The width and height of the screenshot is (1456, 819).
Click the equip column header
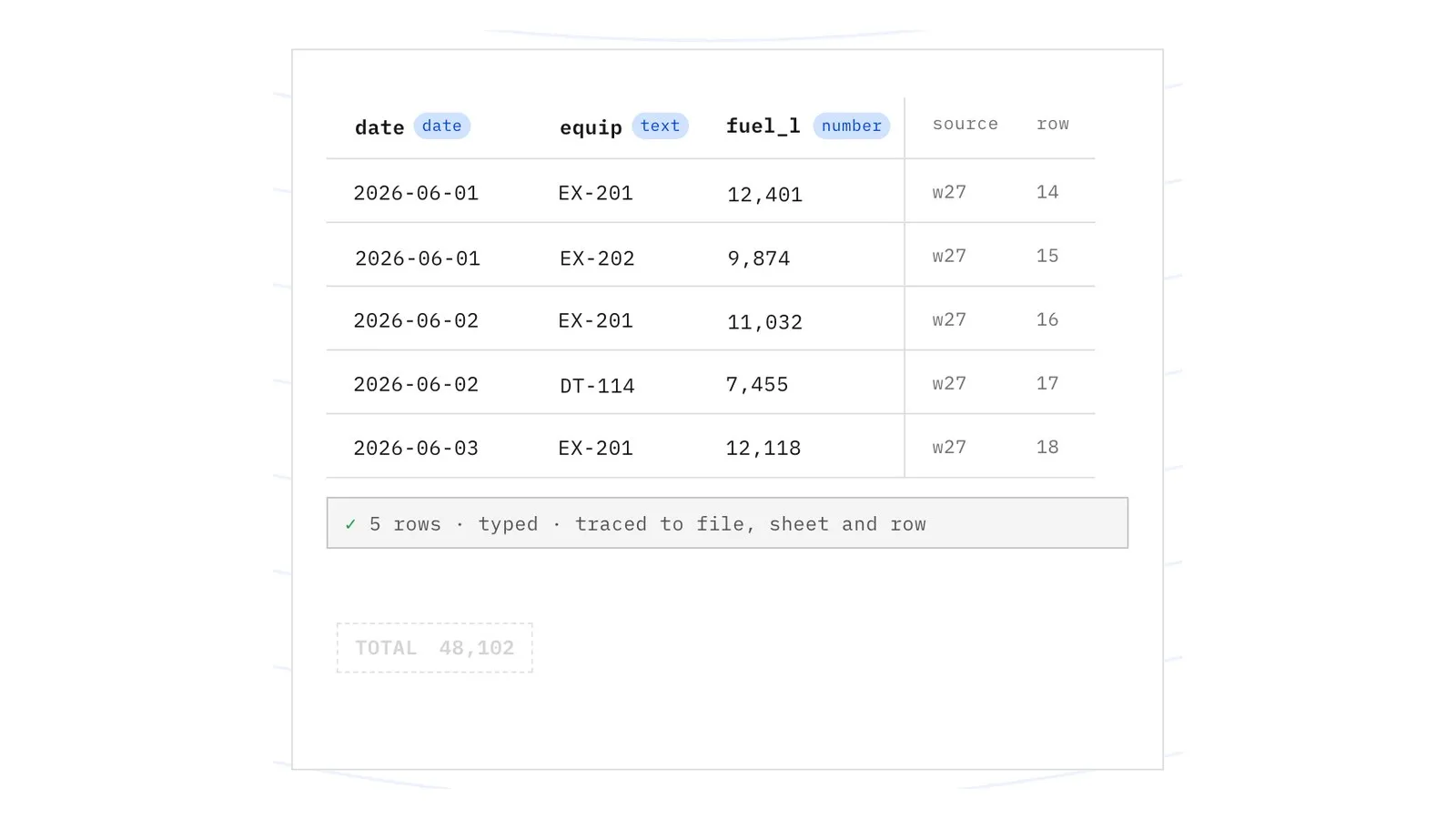click(x=591, y=127)
